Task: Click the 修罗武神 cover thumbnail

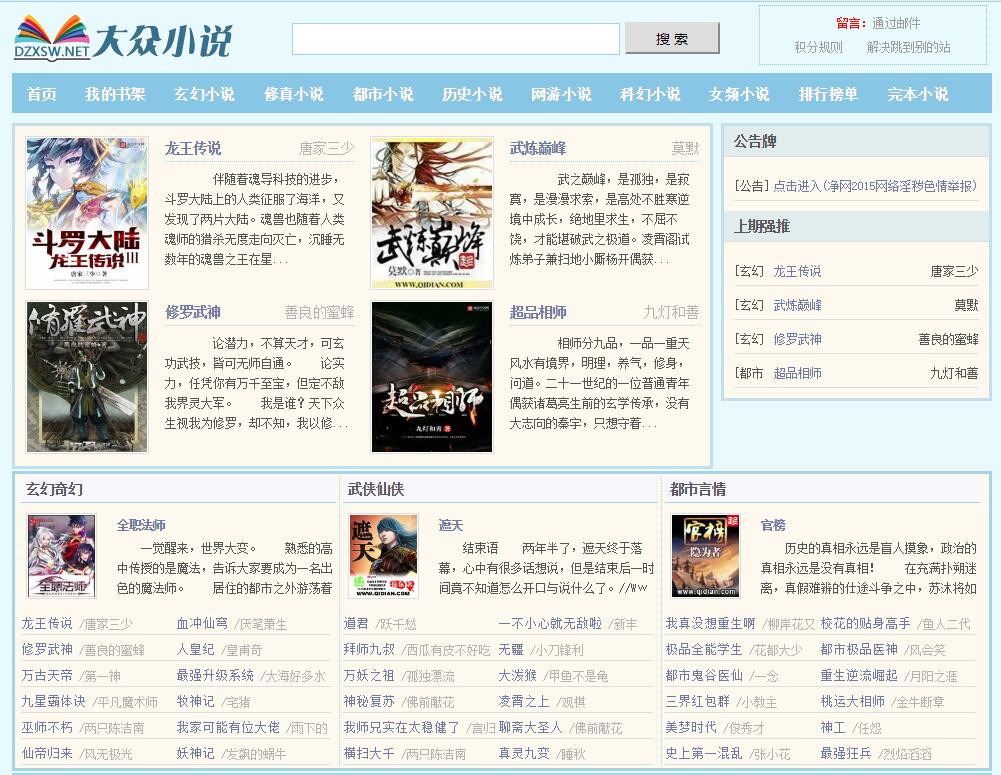Action: (87, 377)
